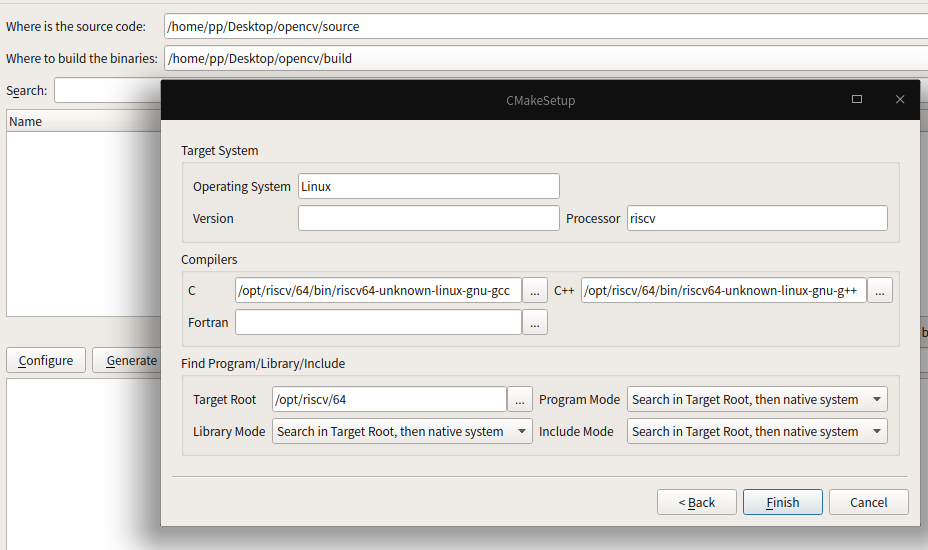Click the 'Where is the source code:' label
Image resolution: width=928 pixels, height=550 pixels.
pos(76,26)
